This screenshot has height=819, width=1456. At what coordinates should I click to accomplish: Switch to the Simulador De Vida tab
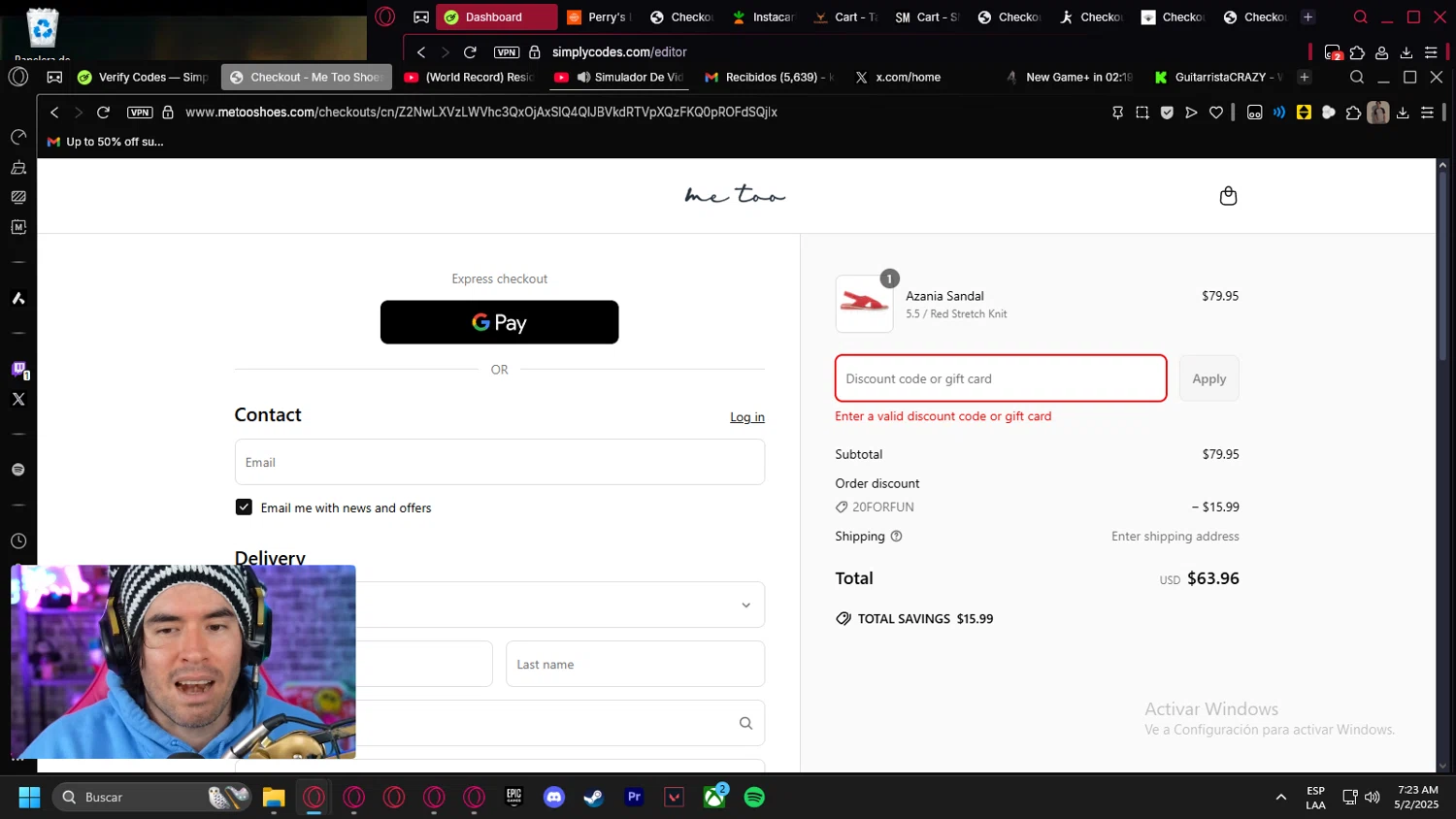click(619, 78)
